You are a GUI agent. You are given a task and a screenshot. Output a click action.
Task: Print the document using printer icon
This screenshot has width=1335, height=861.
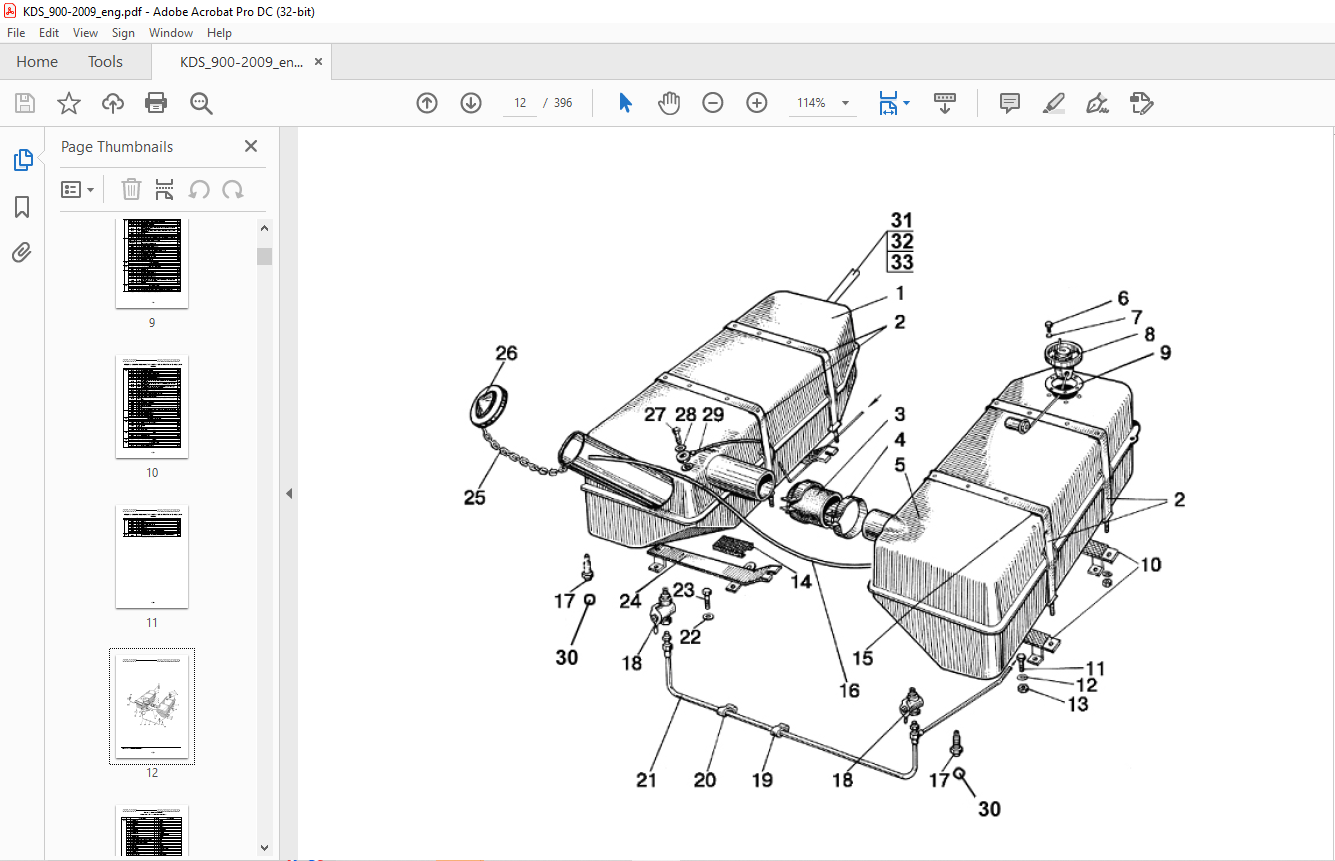pos(156,103)
